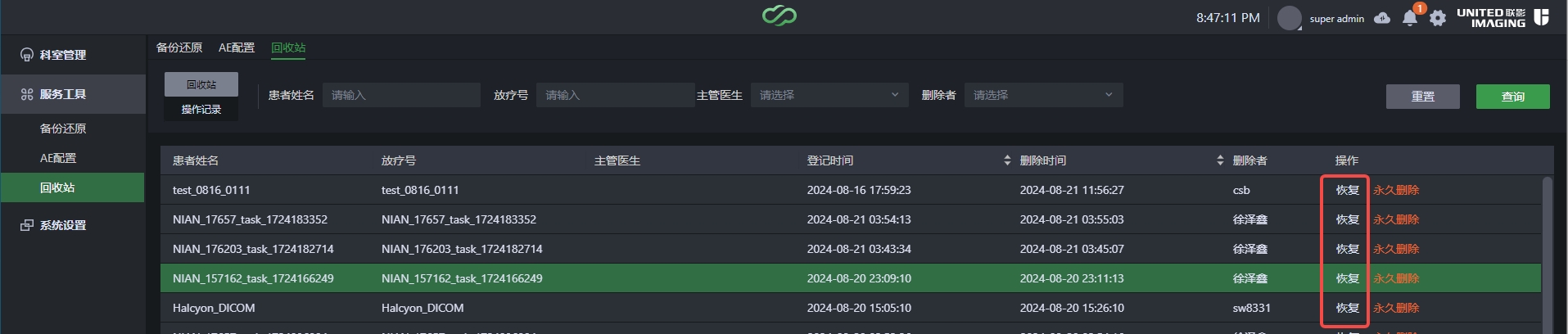The width and height of the screenshot is (1568, 334).
Task: Toggle to 操作记录 view button
Action: click(201, 109)
